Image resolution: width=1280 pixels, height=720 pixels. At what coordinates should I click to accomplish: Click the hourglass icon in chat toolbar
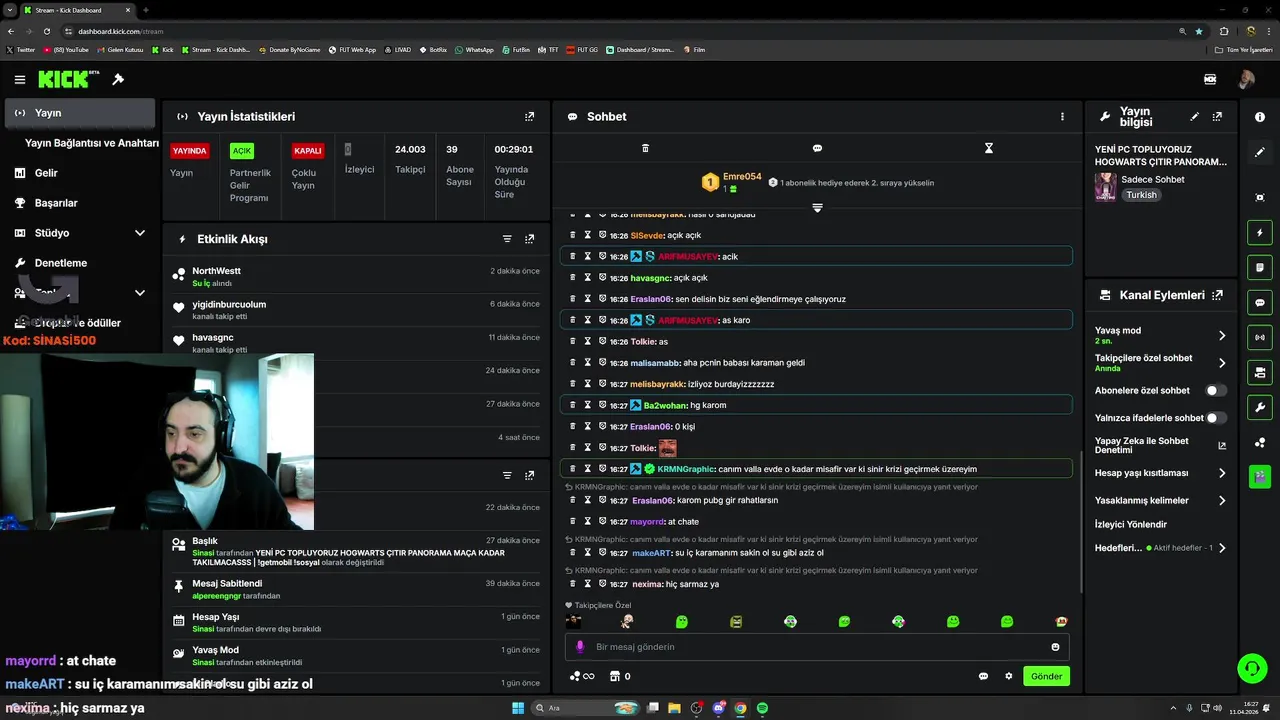click(x=989, y=148)
